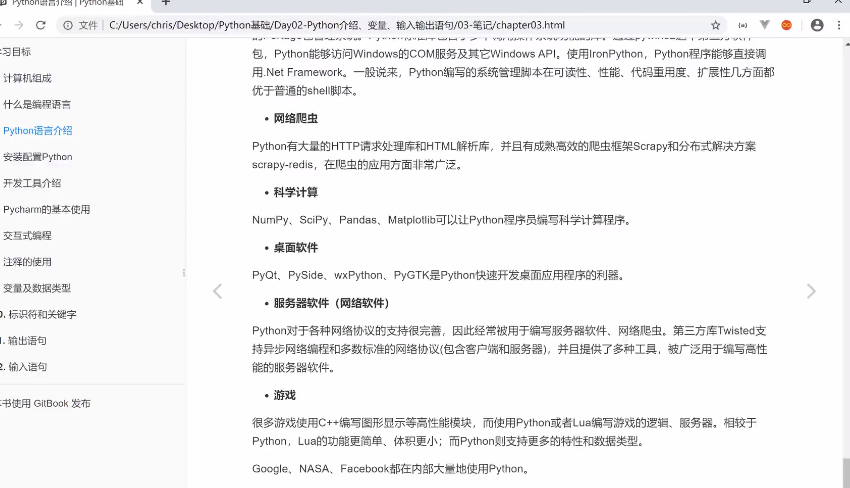This screenshot has height=488, width=850.
Task: Click the small extension icon beside the star
Action: tap(743, 25)
